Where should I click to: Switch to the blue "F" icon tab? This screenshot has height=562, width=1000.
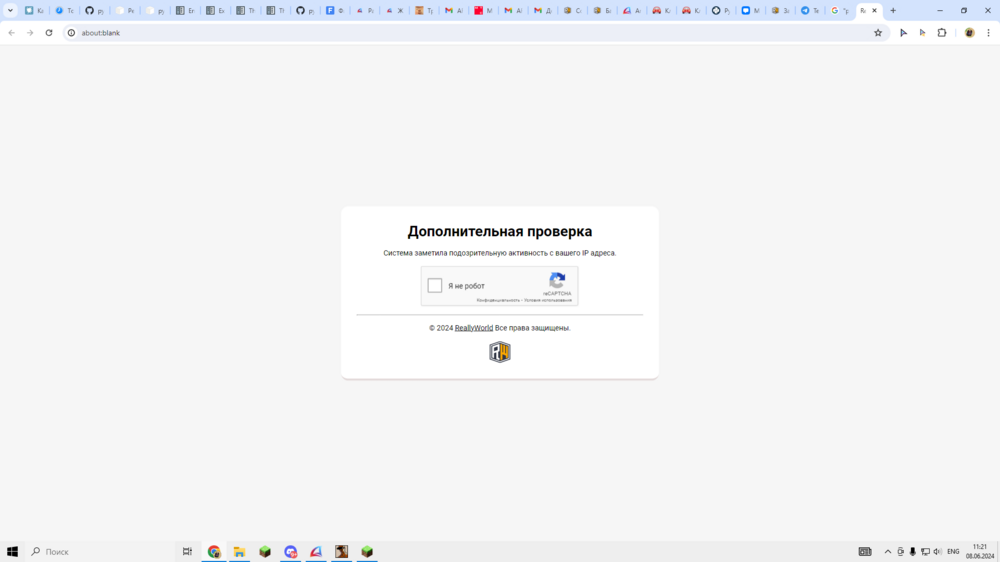tap(335, 10)
